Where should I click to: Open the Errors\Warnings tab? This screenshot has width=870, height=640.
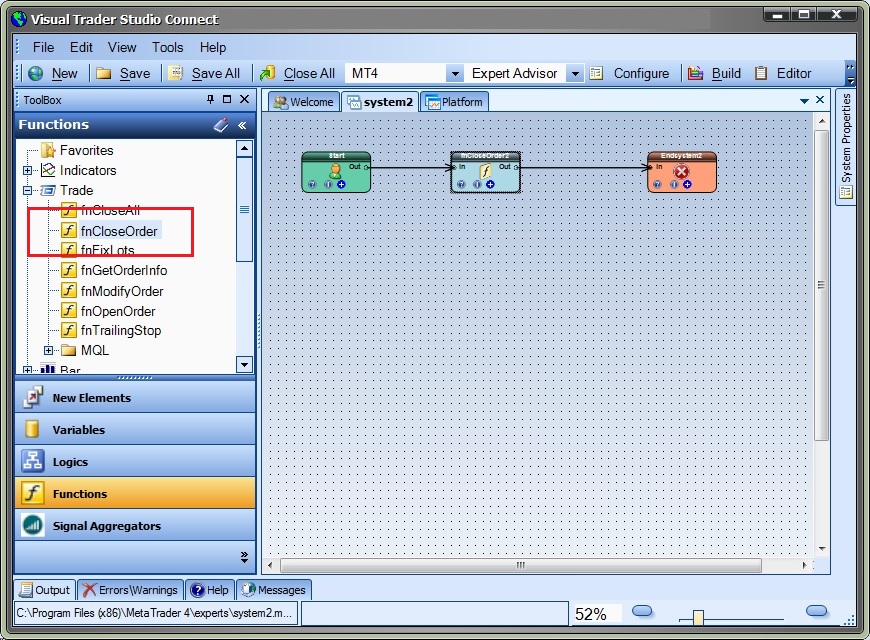(x=131, y=589)
